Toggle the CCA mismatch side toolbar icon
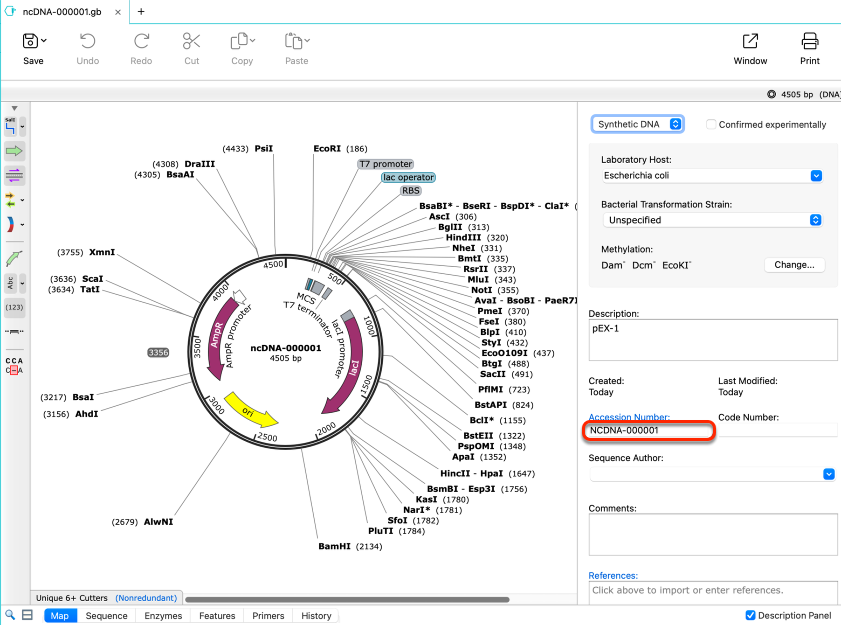This screenshot has height=625, width=841. pos(14,365)
